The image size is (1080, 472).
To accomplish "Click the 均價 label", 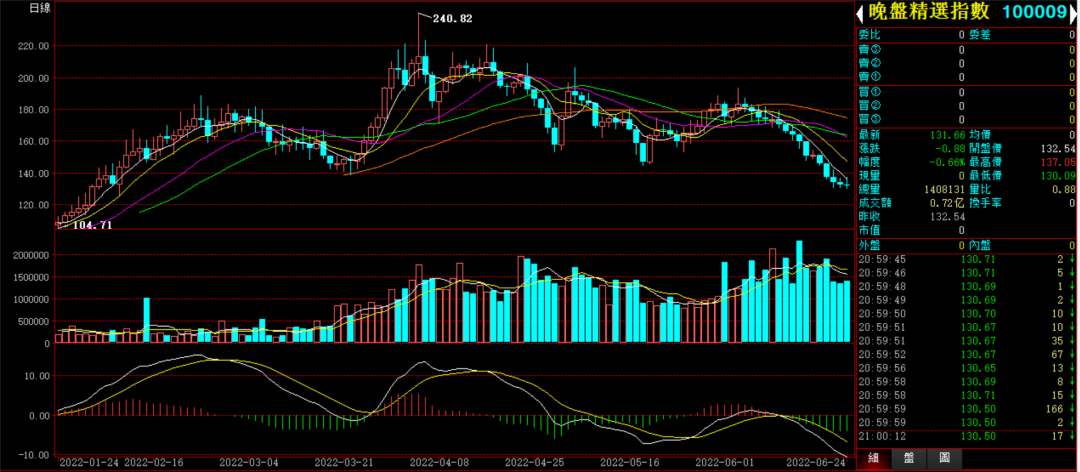I will (x=979, y=134).
